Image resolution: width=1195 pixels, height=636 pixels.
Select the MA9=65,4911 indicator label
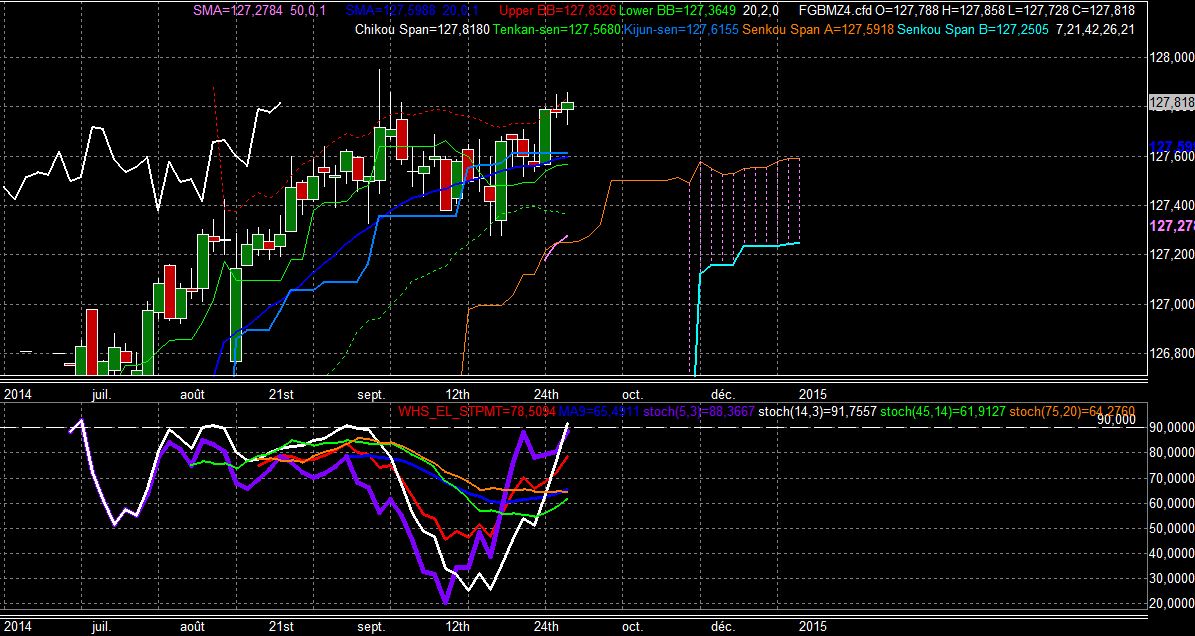[600, 411]
